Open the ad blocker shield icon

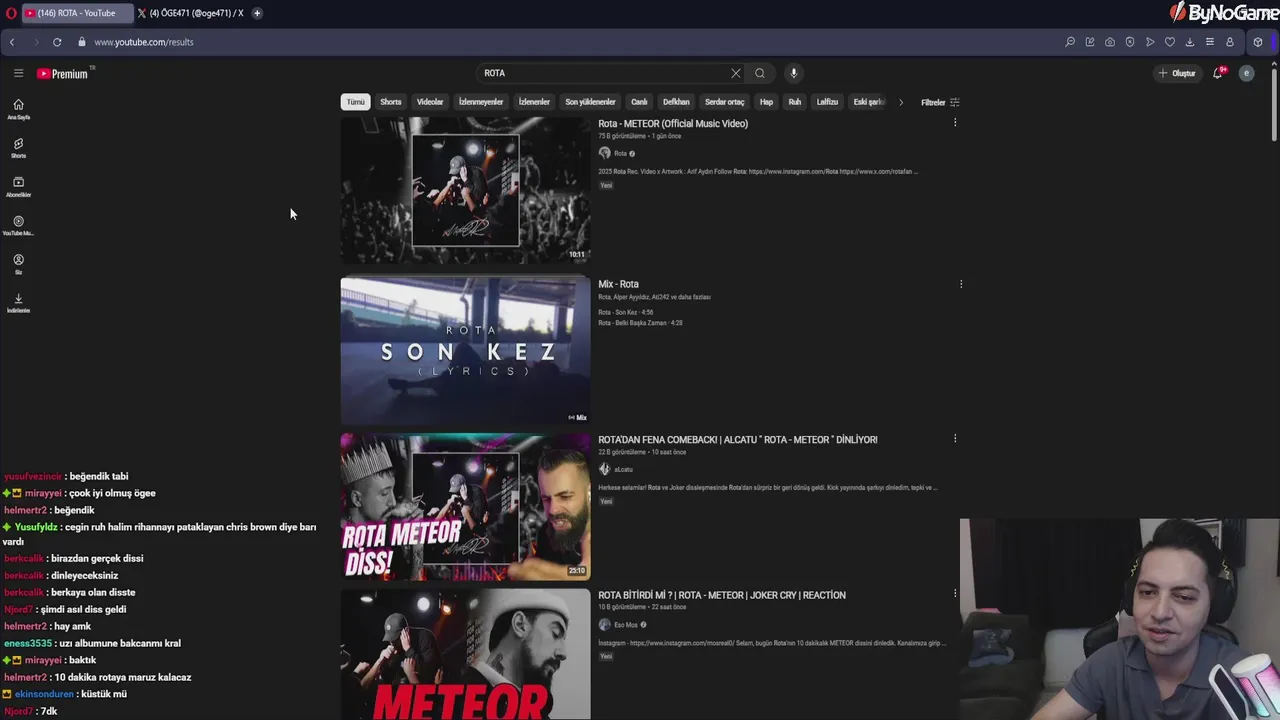(1130, 42)
